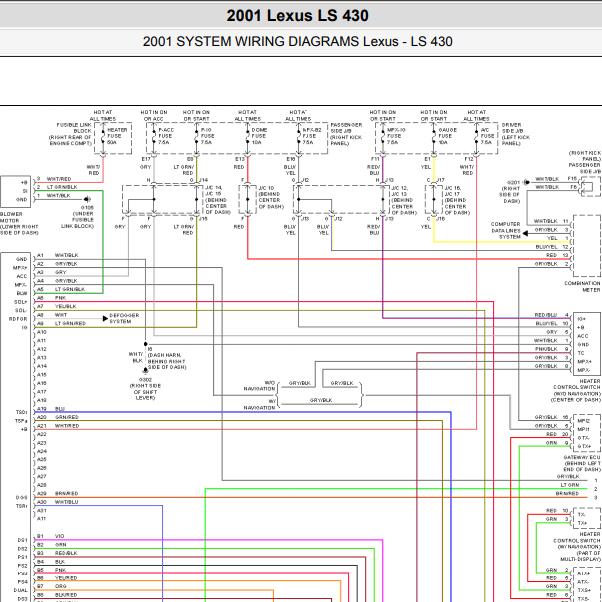Click the 'W/O NAVIGATION' bracket label
The height and width of the screenshot is (602, 602).
coord(260,386)
